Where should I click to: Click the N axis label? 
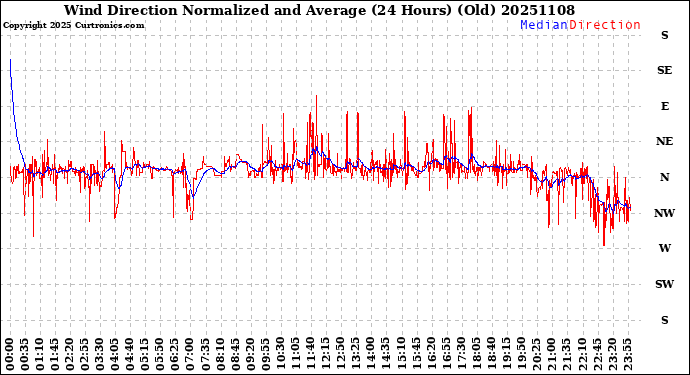[664, 177]
